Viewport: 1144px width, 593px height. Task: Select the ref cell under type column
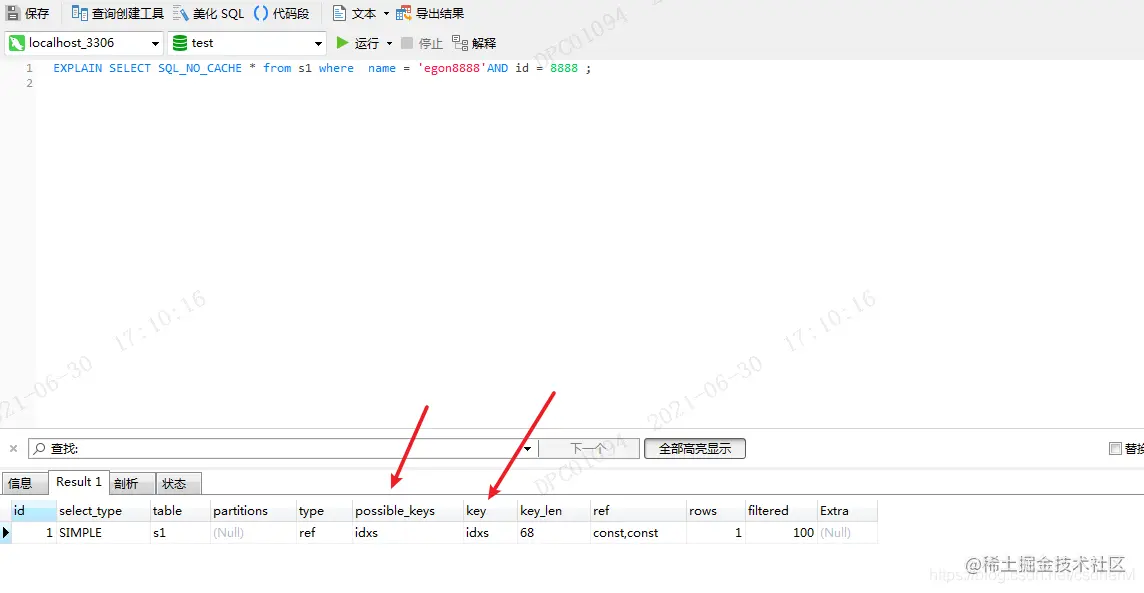pyautogui.click(x=324, y=532)
